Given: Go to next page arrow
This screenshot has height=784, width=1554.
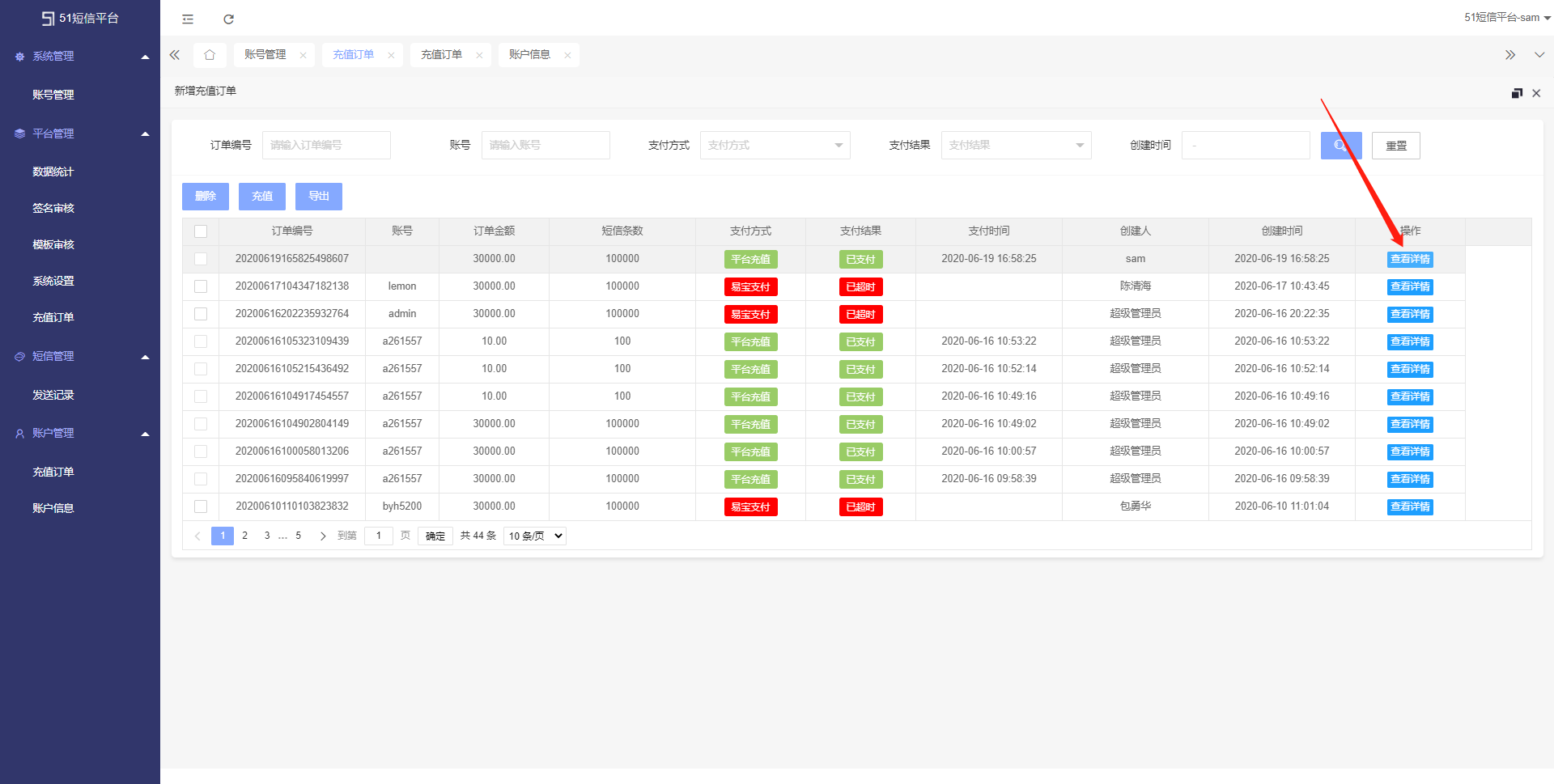Looking at the screenshot, I should click(x=323, y=536).
